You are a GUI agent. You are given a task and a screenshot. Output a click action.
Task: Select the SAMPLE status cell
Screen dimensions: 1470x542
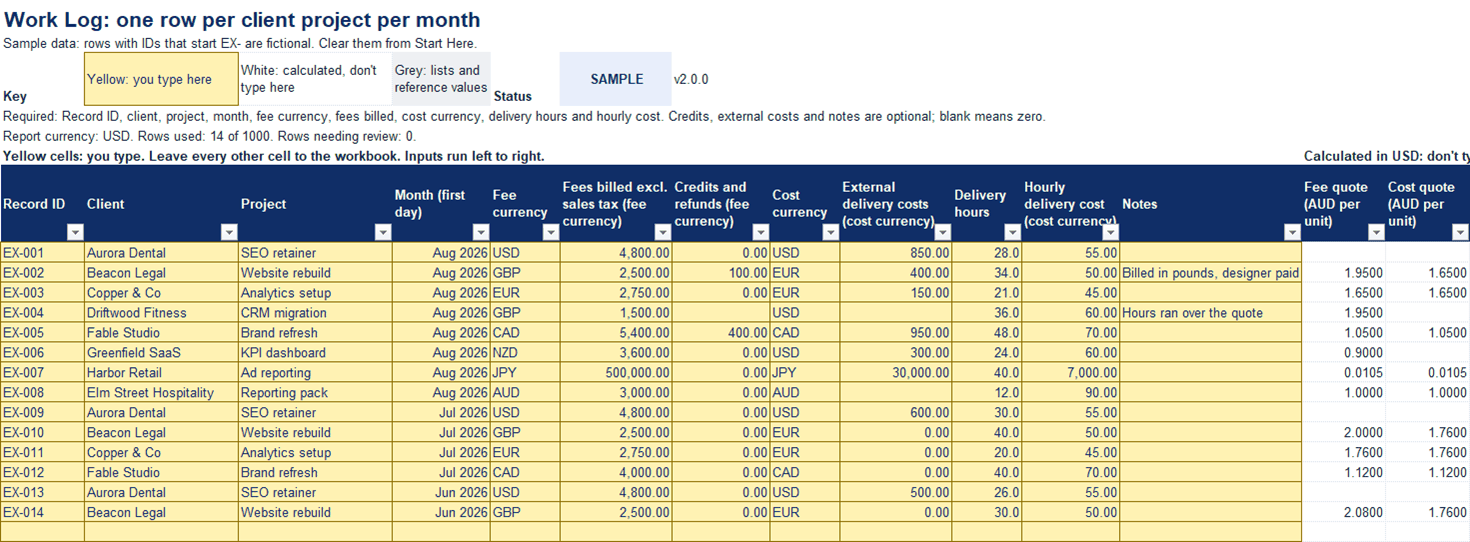[x=616, y=79]
